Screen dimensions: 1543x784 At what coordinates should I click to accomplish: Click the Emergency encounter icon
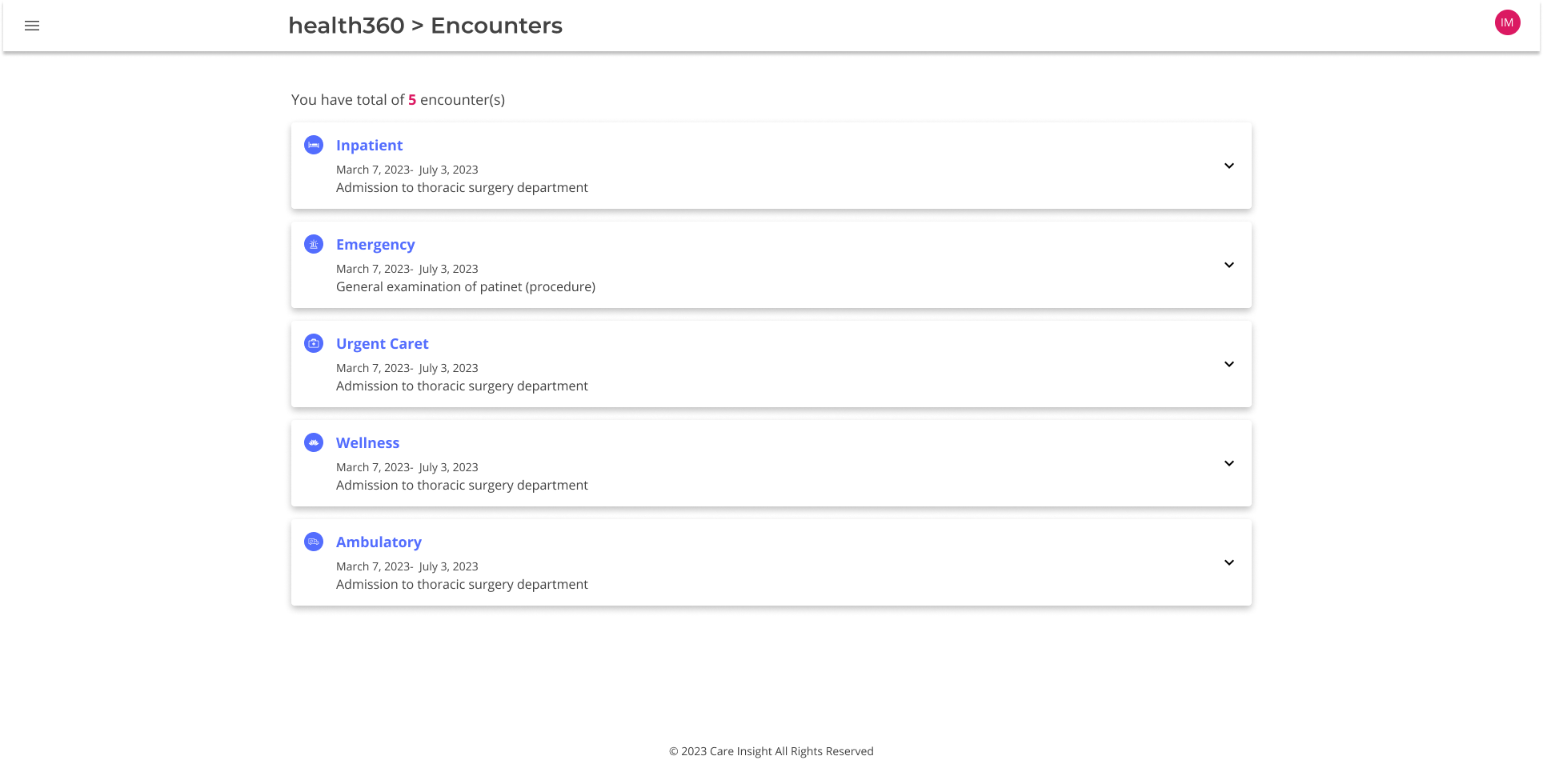point(314,244)
